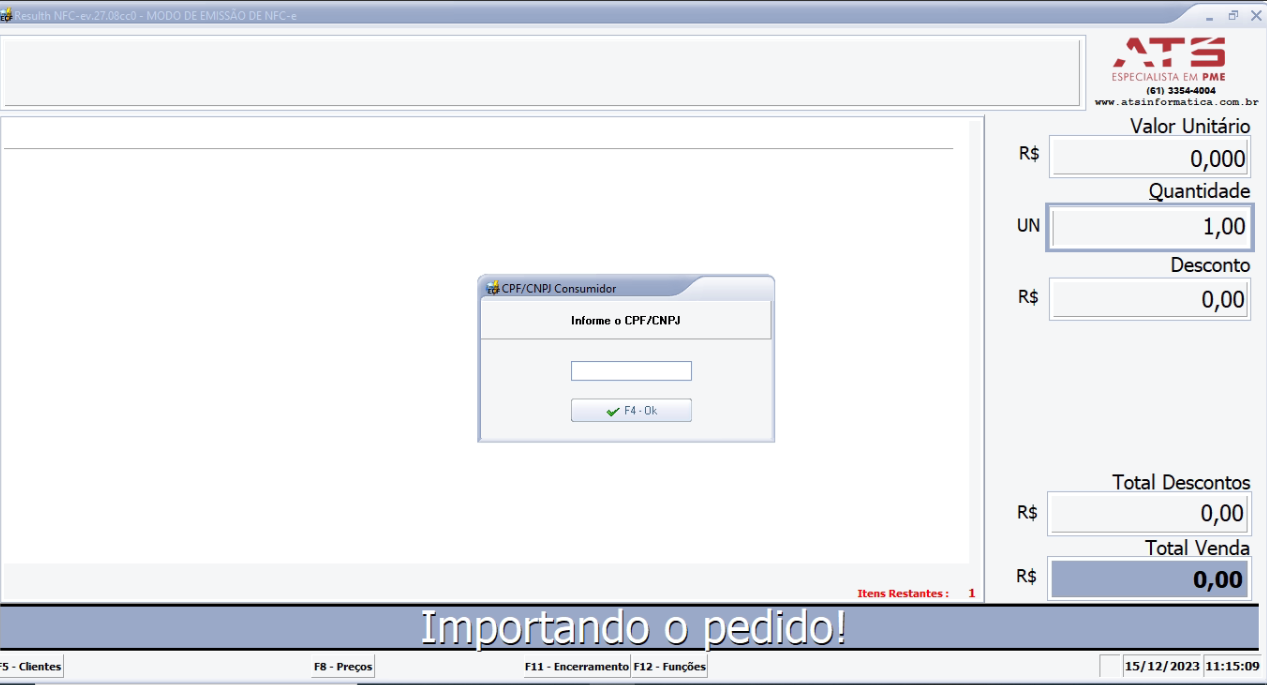
Task: Click the www.atsinformatica.com.br text
Action: point(1176,102)
